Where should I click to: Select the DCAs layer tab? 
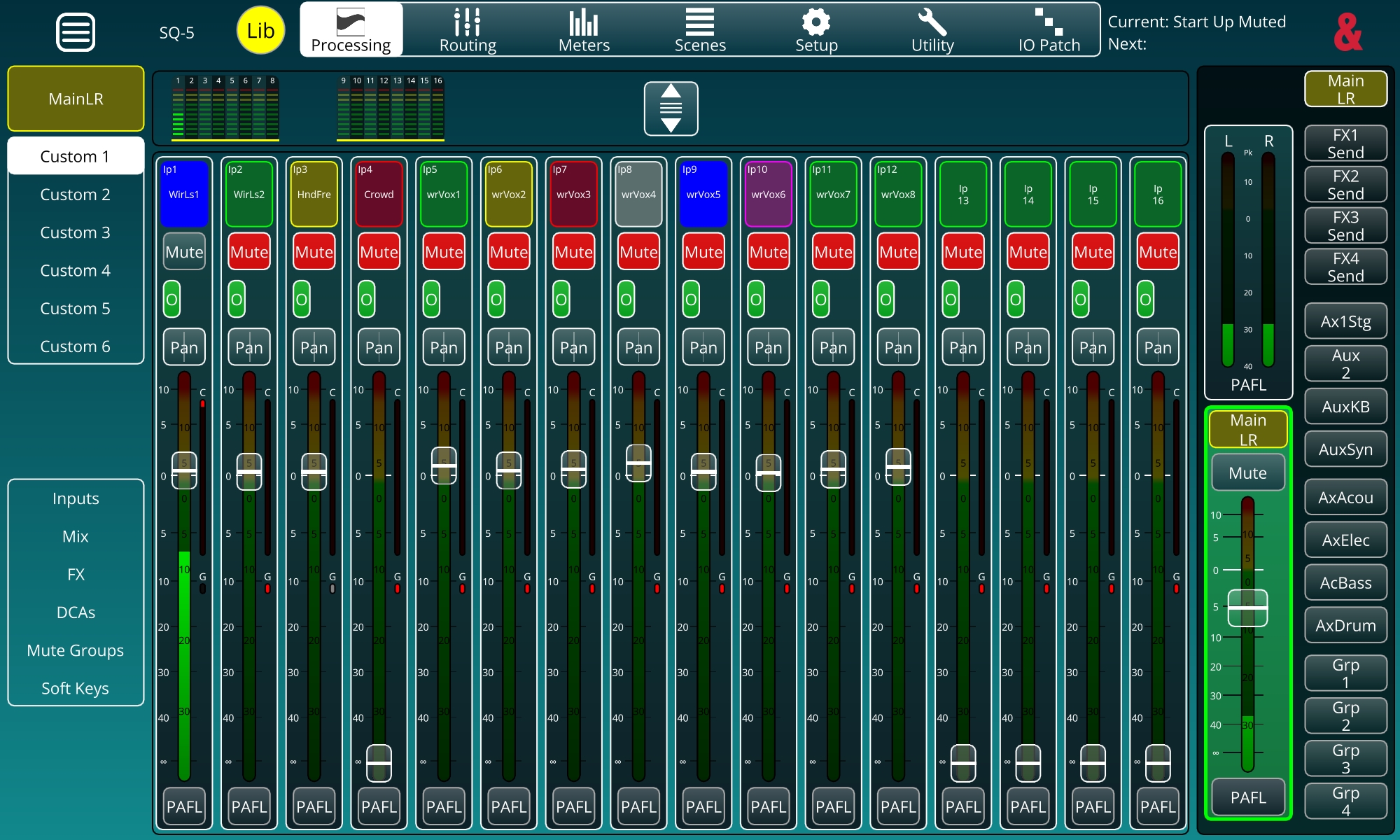tap(76, 612)
